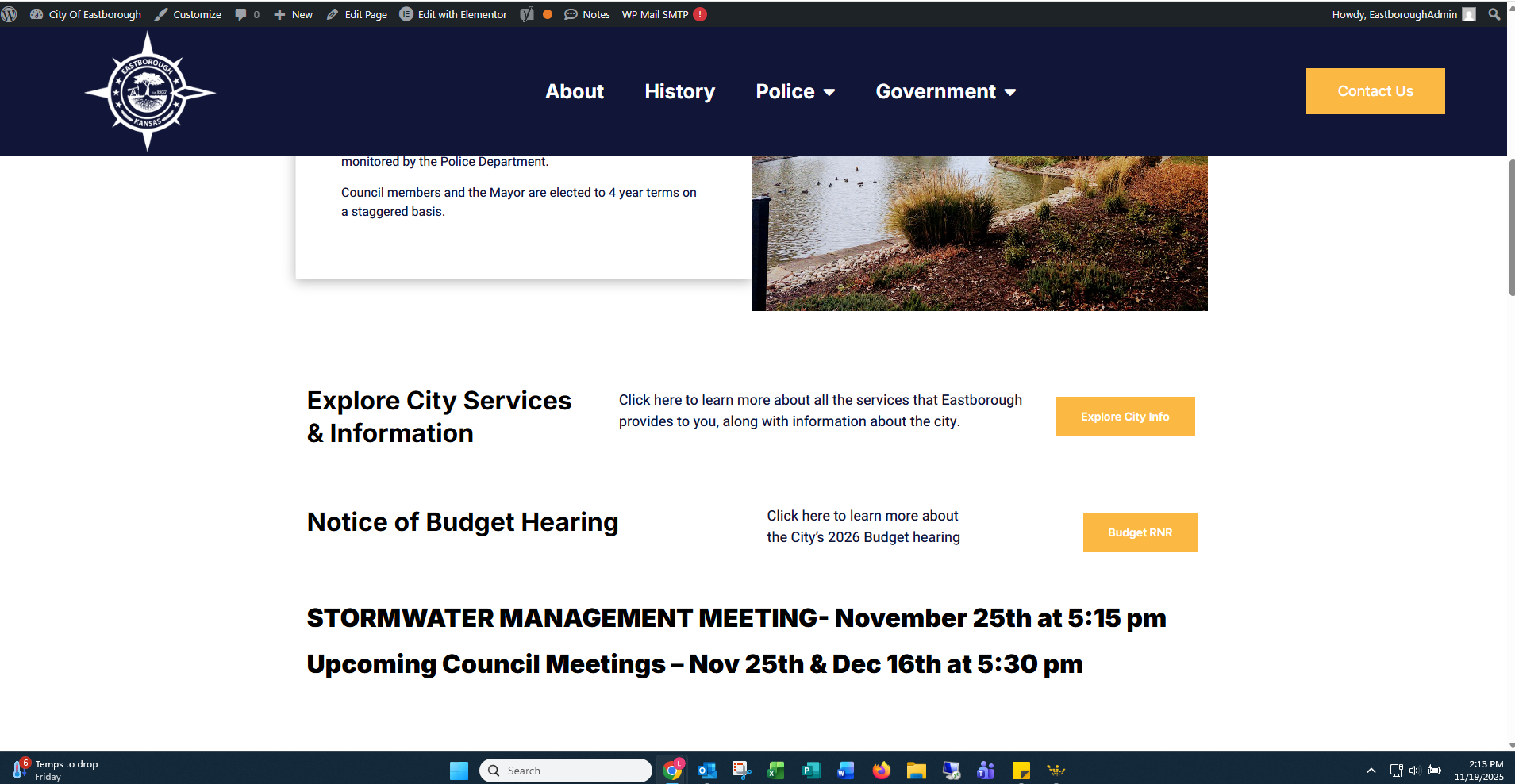Click the WordPress logo in admin bar
The height and width of the screenshot is (784, 1515).
[x=10, y=14]
